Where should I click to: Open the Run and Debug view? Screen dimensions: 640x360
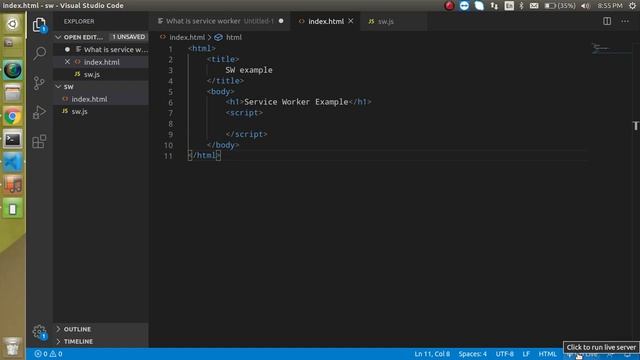click(x=39, y=112)
